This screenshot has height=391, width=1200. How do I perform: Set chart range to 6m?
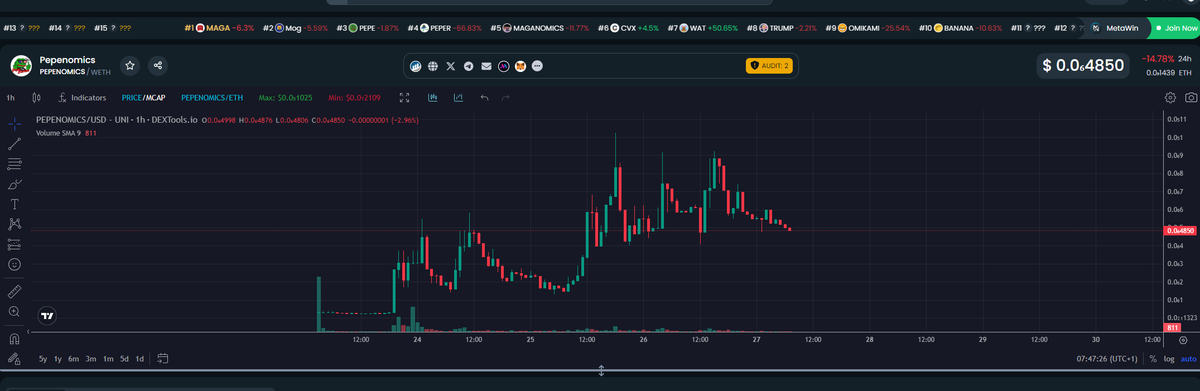pyautogui.click(x=74, y=358)
